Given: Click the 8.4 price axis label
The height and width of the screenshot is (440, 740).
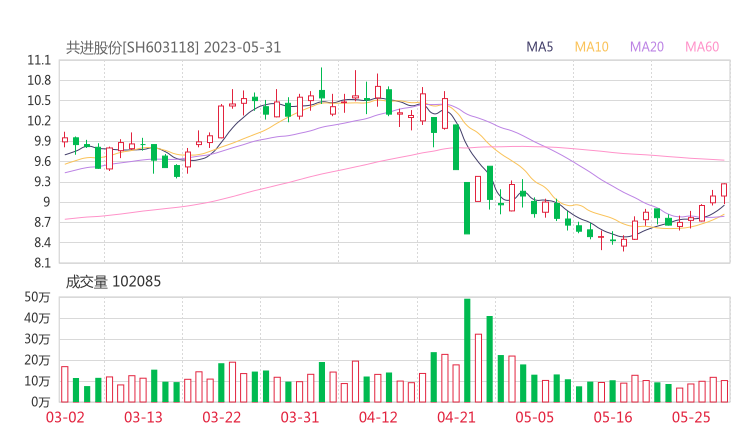Looking at the screenshot, I should tap(42, 243).
